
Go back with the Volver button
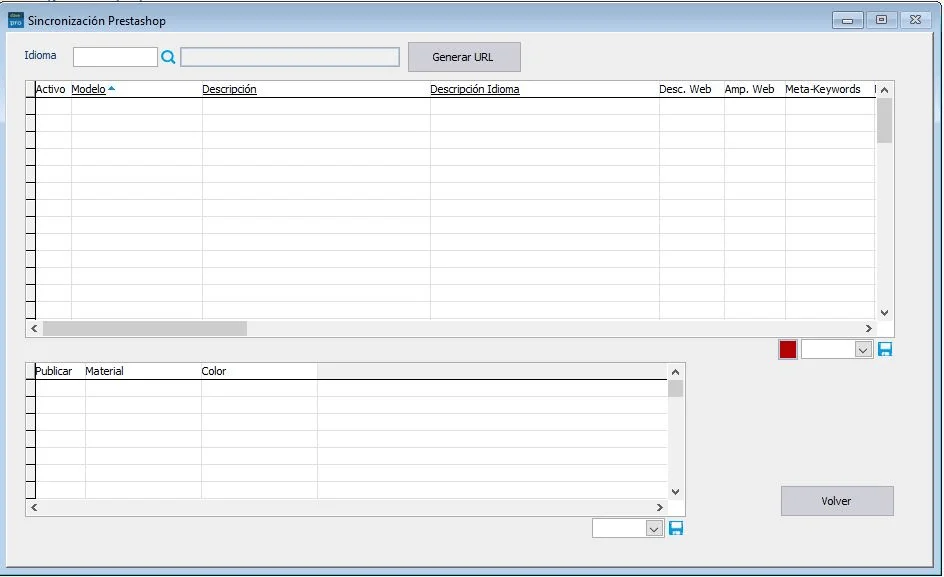[837, 501]
